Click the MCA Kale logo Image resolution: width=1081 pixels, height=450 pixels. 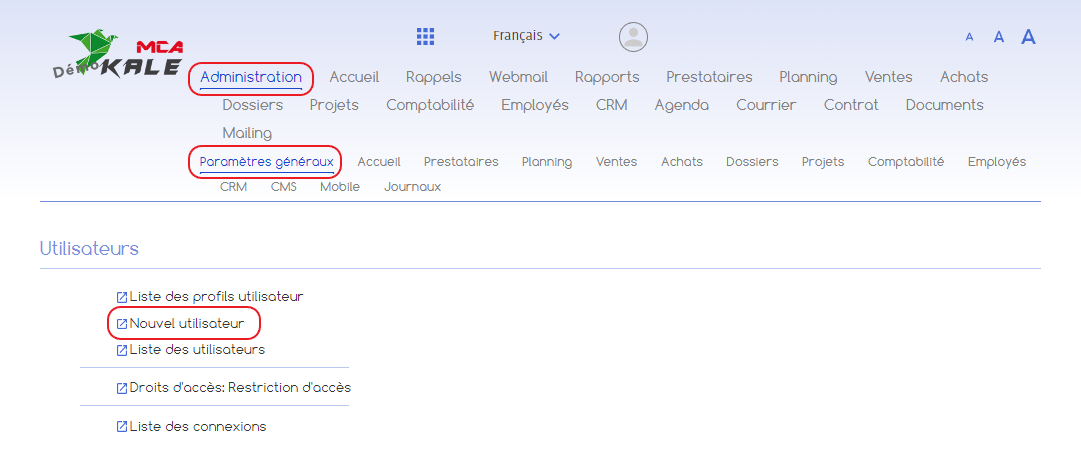point(120,58)
